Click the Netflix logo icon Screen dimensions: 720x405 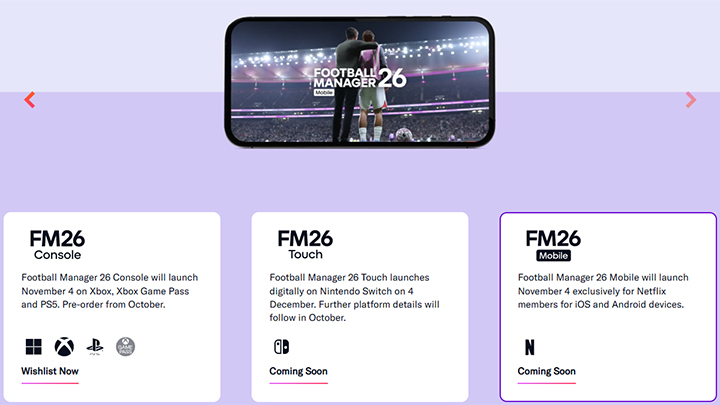[x=529, y=347]
